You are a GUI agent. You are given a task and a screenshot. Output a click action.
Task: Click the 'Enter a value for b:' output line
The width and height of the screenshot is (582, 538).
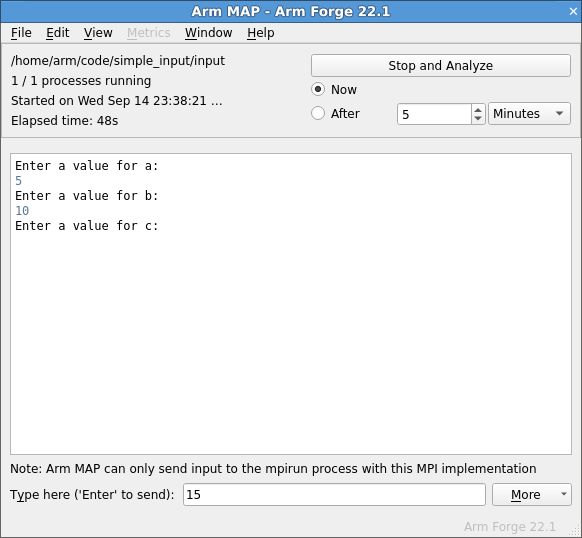(x=87, y=196)
